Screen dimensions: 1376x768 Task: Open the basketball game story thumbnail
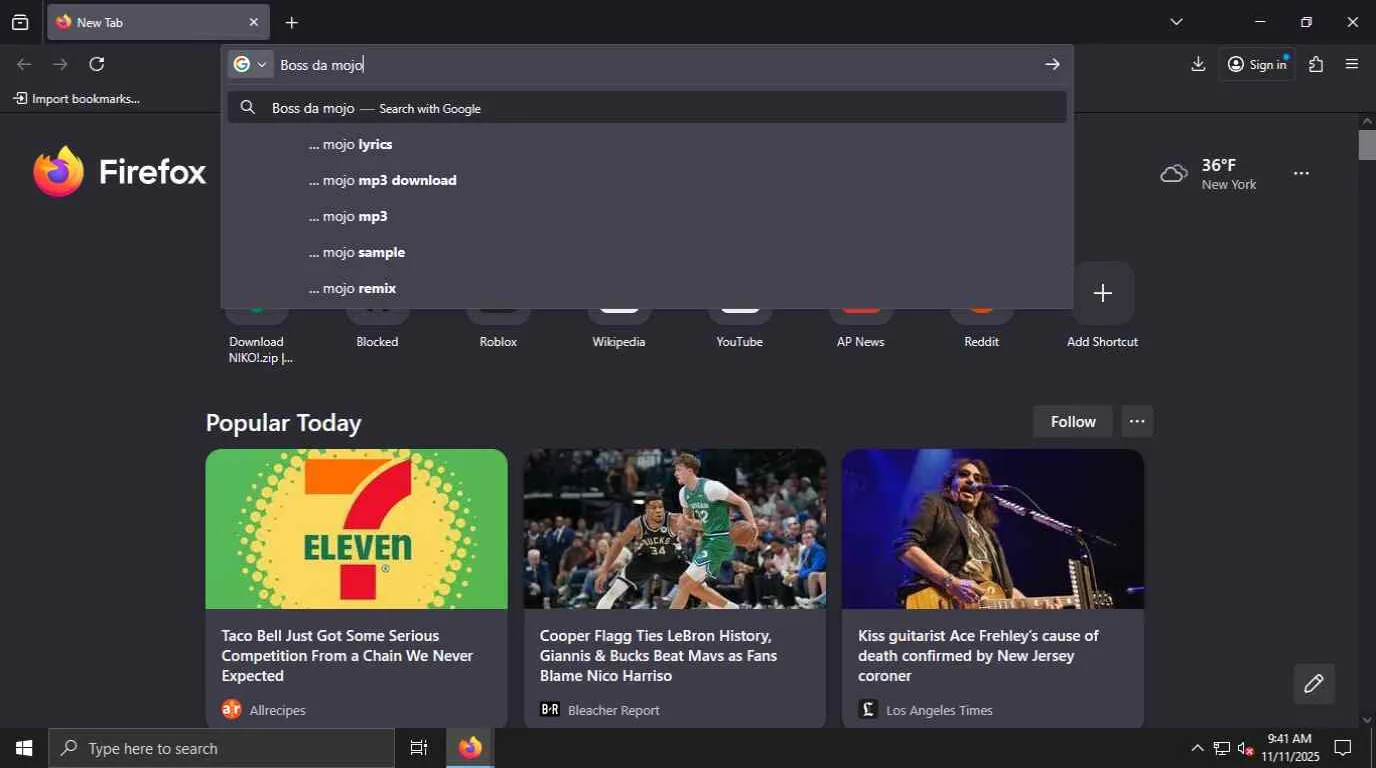675,529
